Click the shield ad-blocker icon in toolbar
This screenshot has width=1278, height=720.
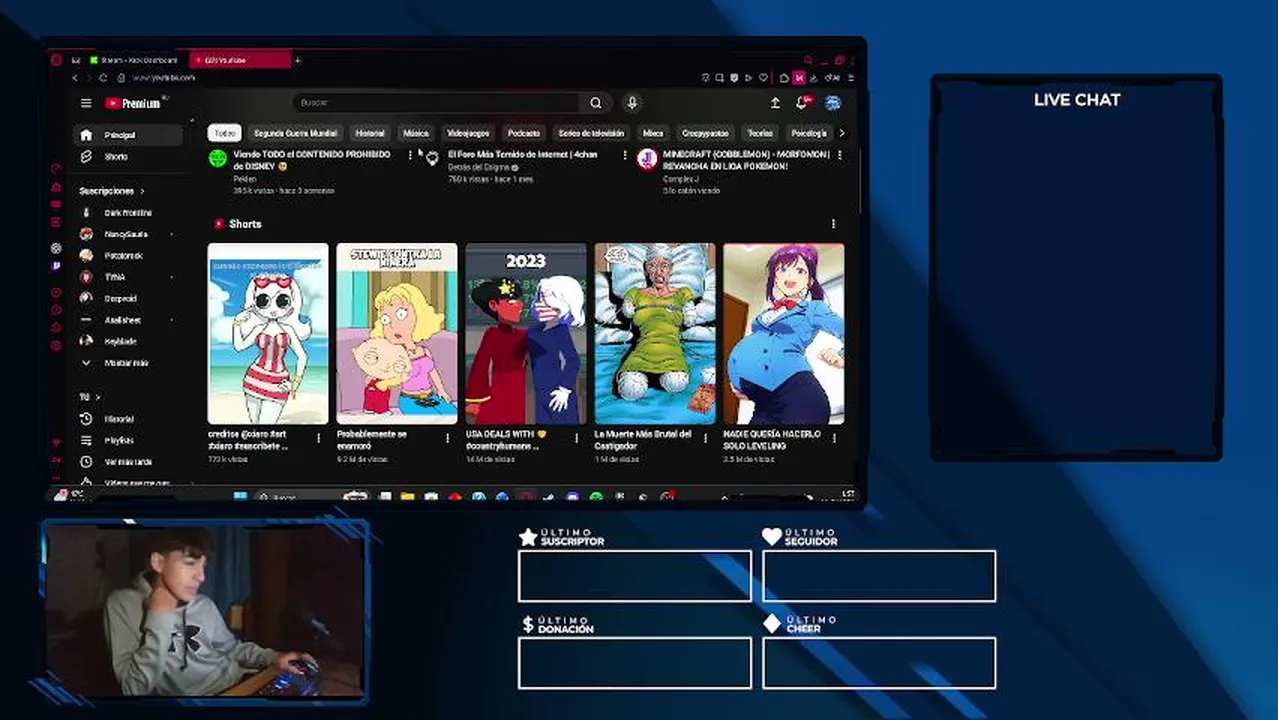(x=734, y=78)
